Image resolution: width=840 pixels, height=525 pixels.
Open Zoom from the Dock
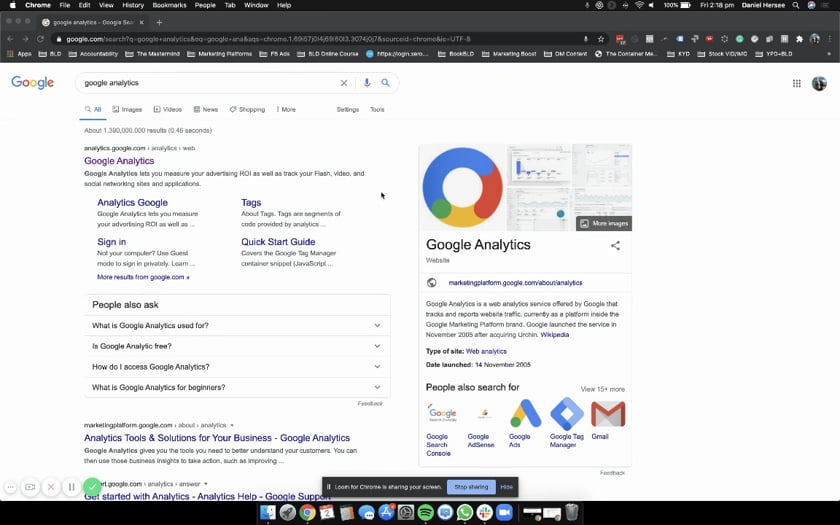point(504,513)
